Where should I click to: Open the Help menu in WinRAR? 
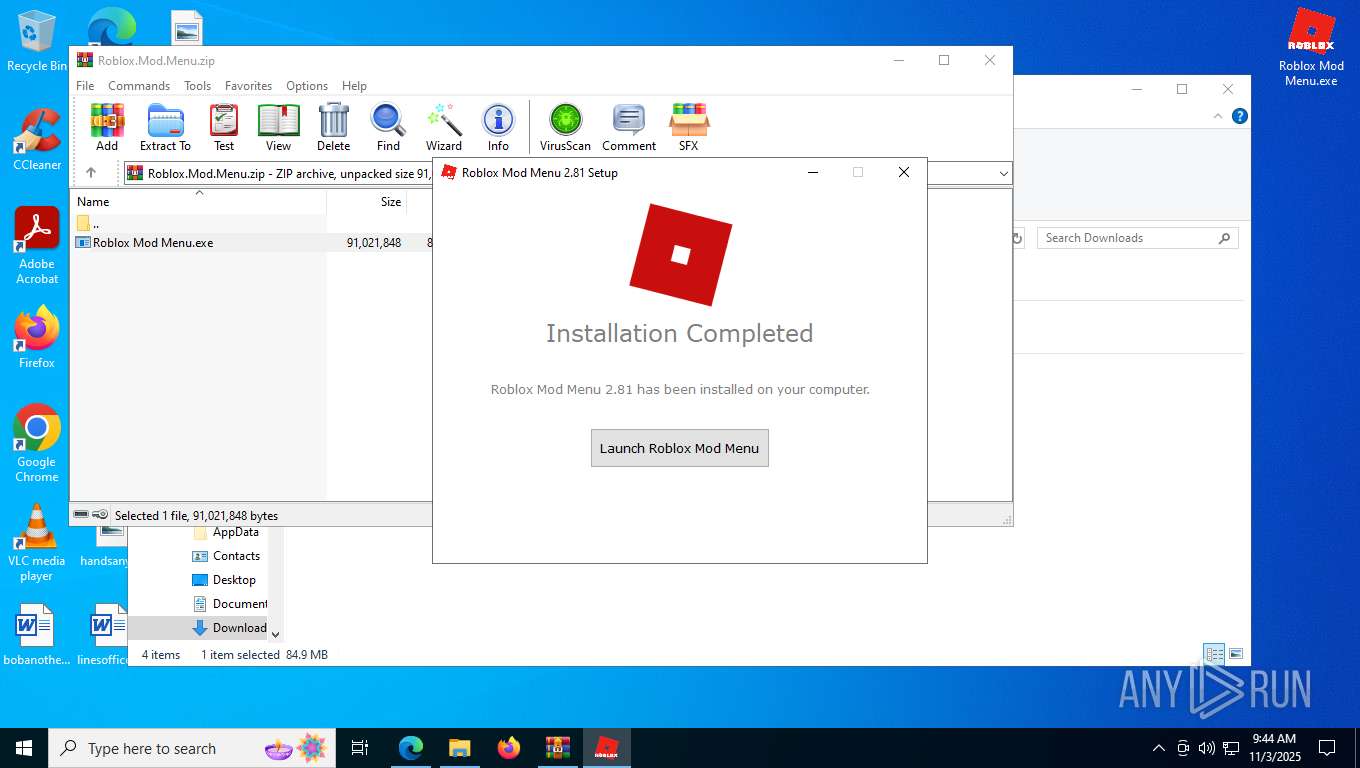click(x=354, y=86)
